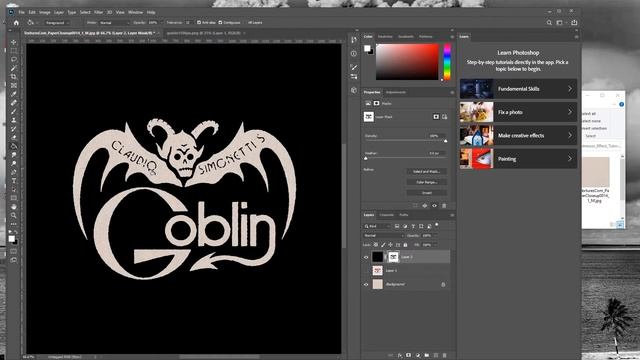Click the Density slider handle
The width and height of the screenshot is (640, 360).
[445, 141]
